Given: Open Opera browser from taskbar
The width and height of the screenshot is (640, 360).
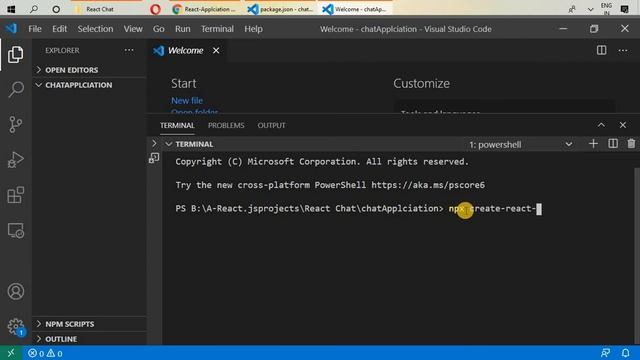Looking at the screenshot, I should click(155, 9).
